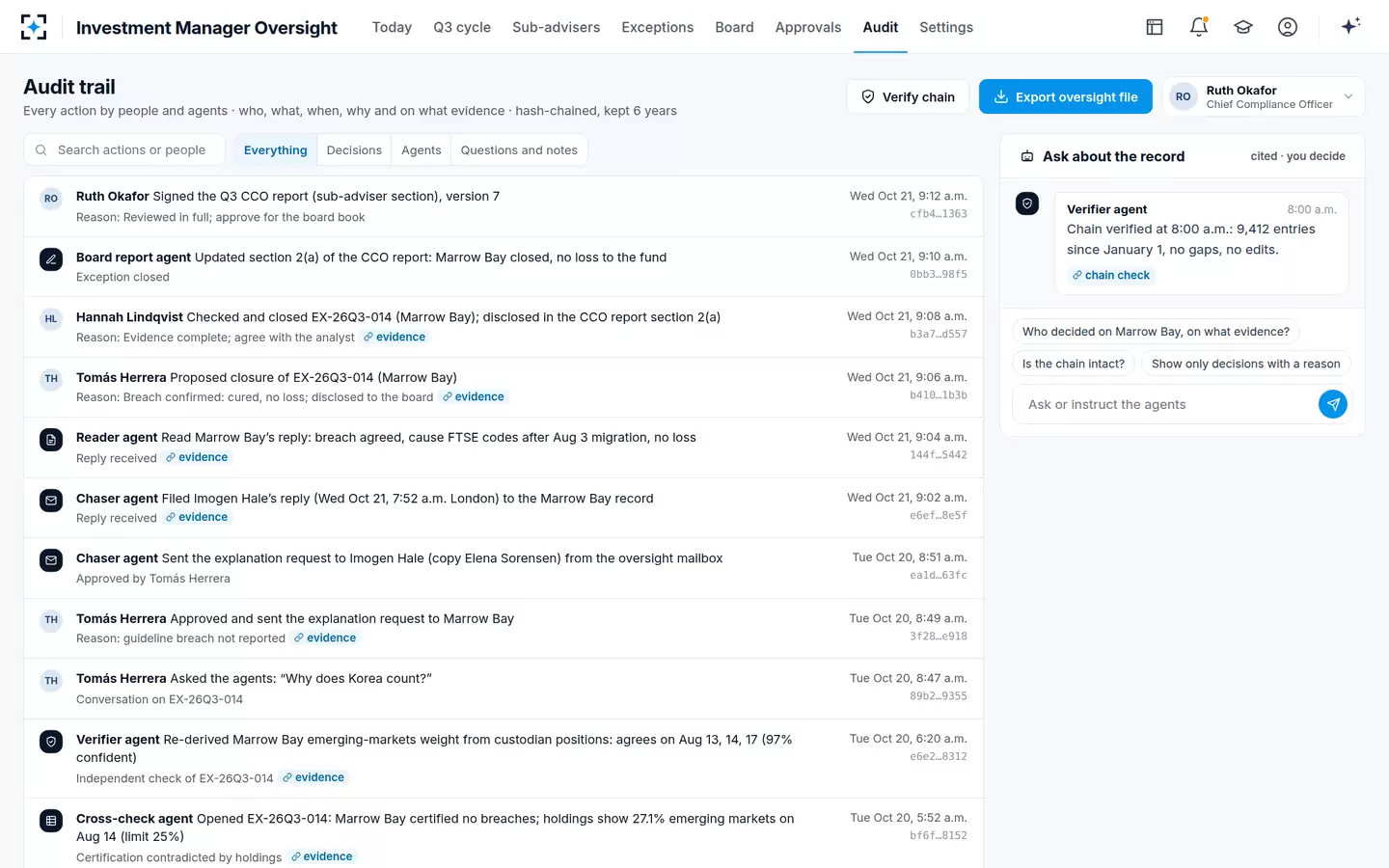Open evidence link in Hannah Lindqvist row
Image resolution: width=1389 pixels, height=868 pixels.
pos(395,337)
